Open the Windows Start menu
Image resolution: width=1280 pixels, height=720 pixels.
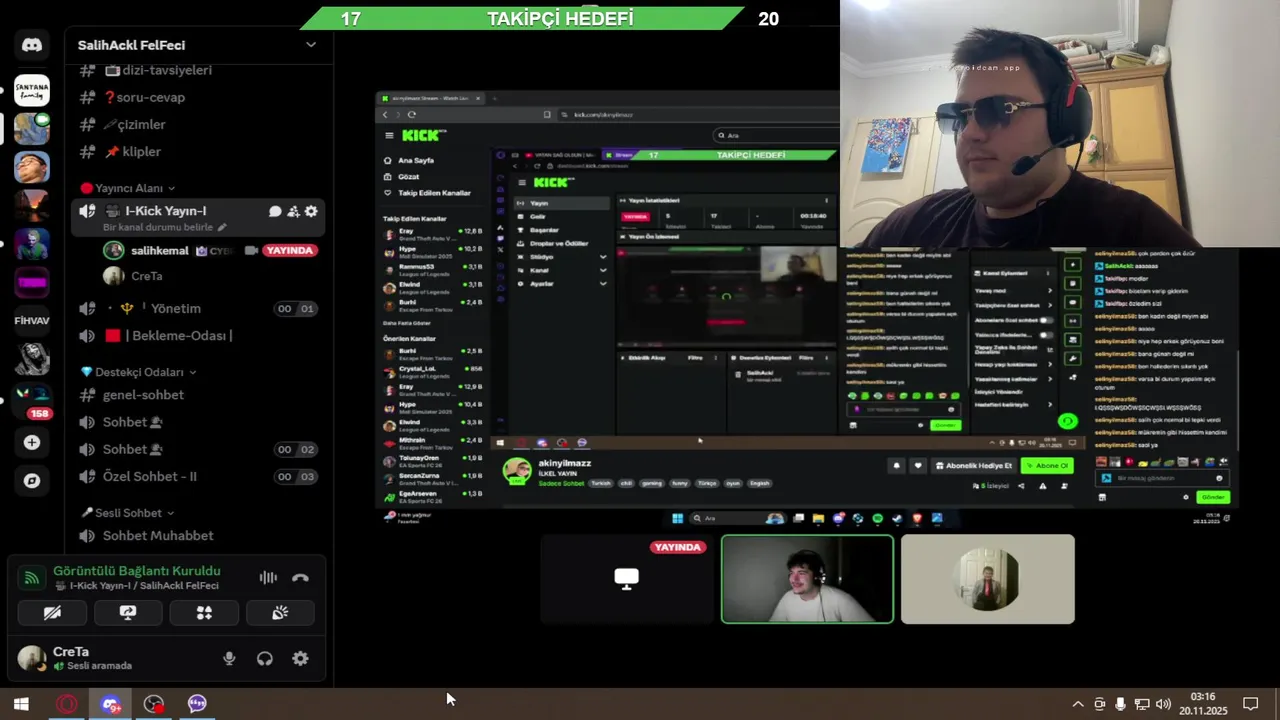tap(21, 703)
